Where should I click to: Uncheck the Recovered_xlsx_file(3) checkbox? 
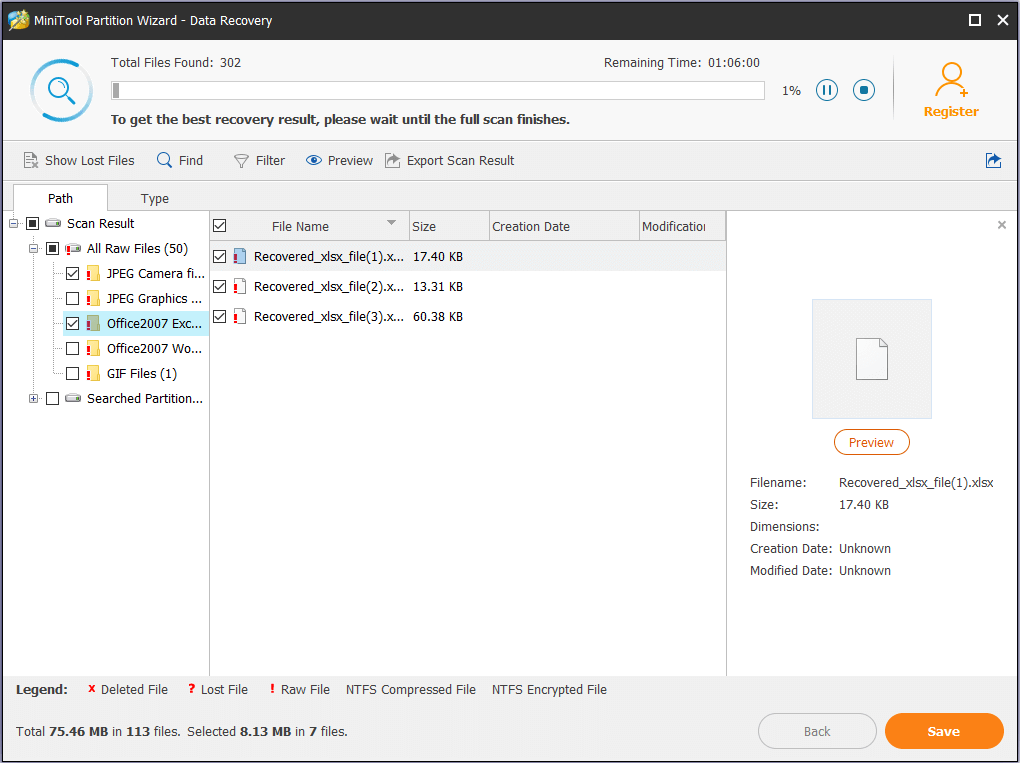(220, 316)
